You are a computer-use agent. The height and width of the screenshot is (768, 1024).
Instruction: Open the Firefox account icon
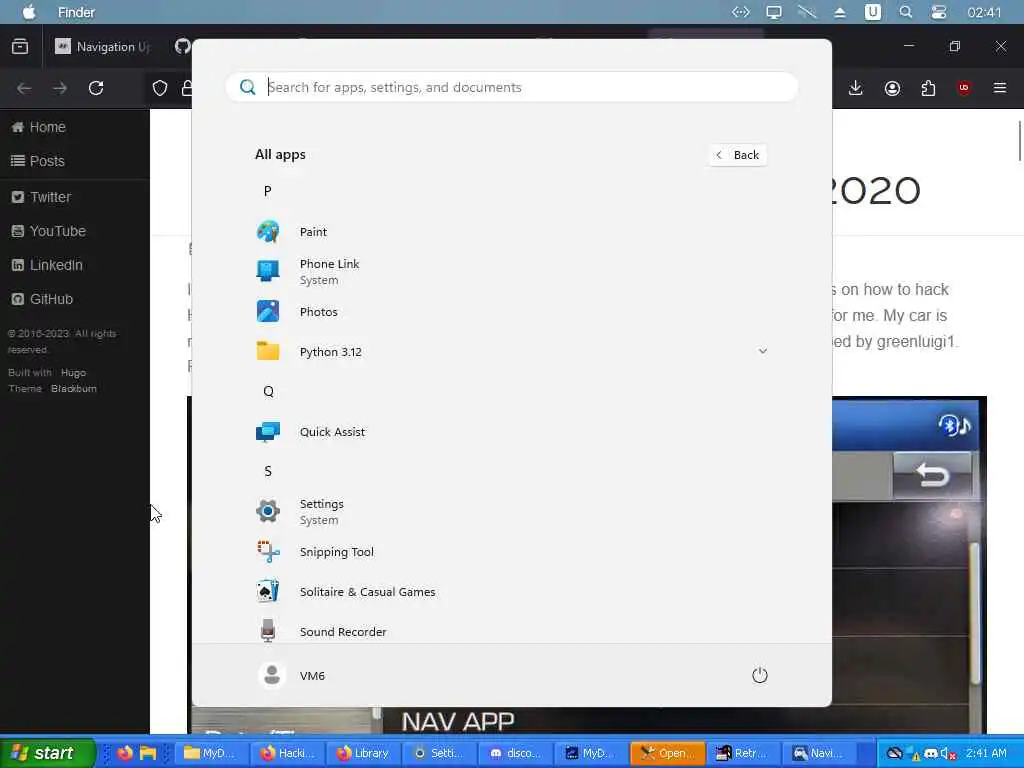(892, 88)
